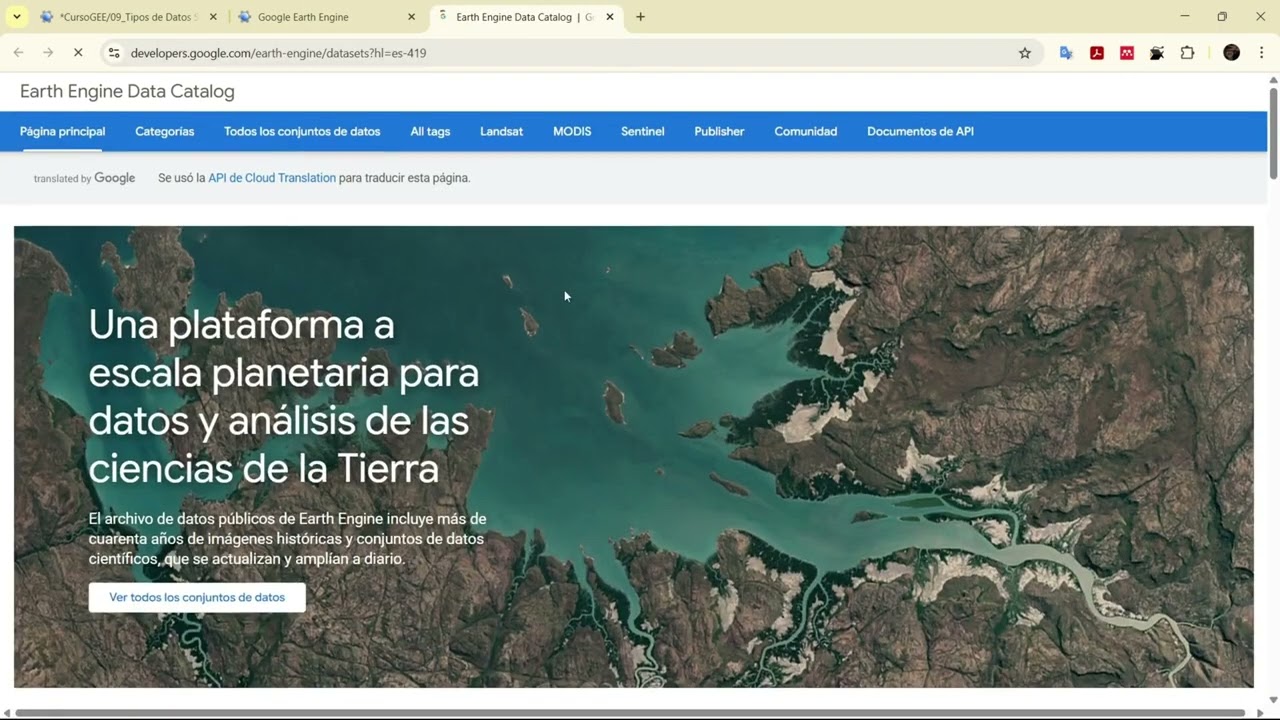Viewport: 1280px width, 720px height.
Task: Open the Categorías navigation tab
Action: tap(165, 131)
